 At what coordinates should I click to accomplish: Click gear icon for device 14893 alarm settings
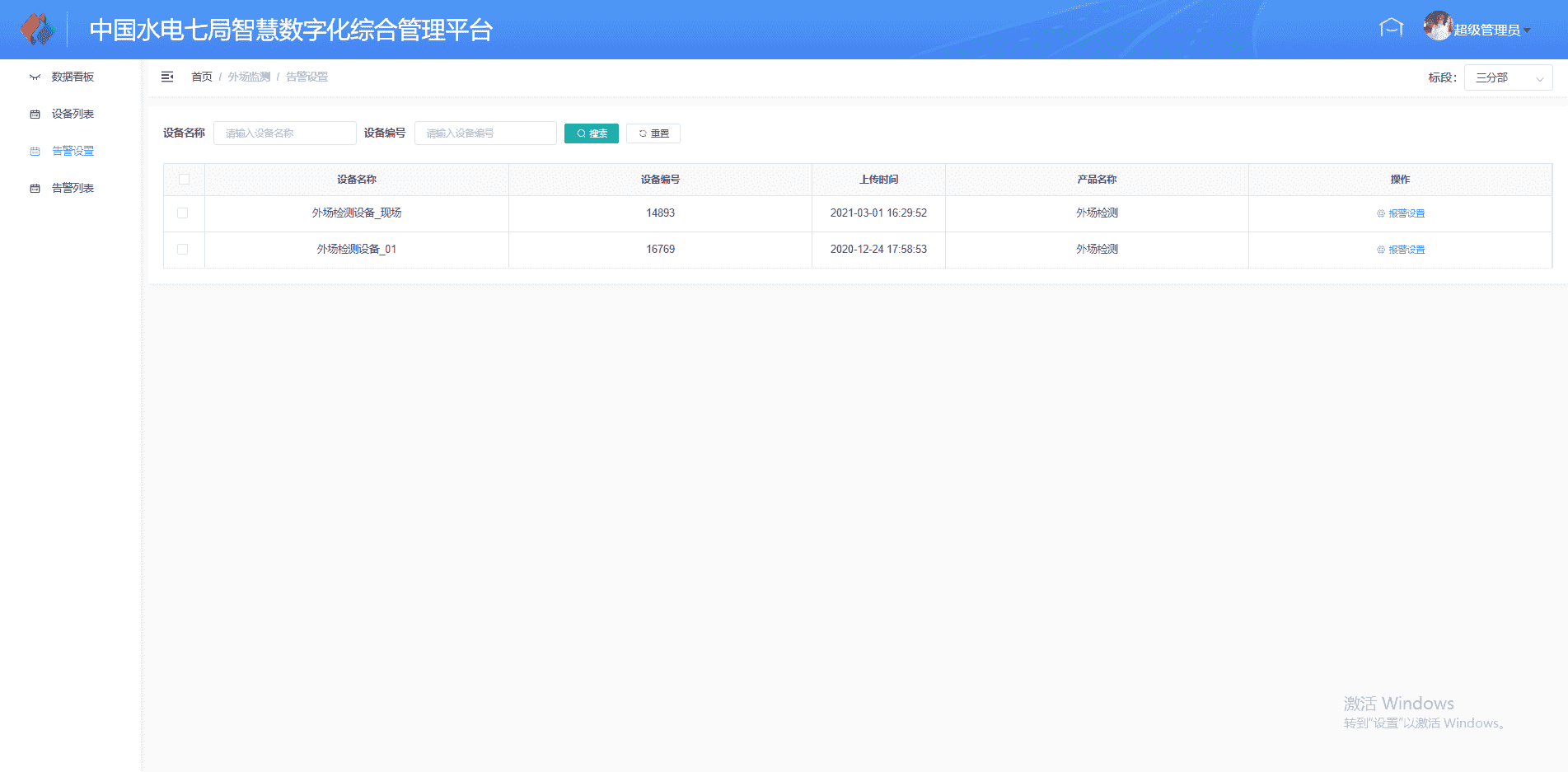click(1381, 213)
